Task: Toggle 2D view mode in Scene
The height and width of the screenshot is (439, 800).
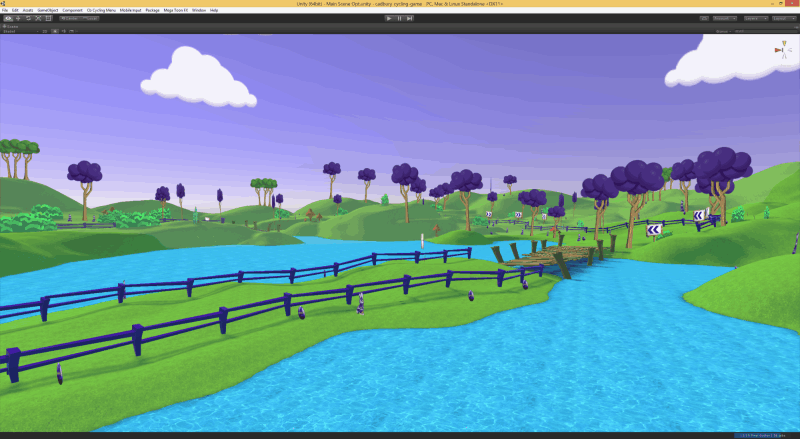Action: click(44, 31)
